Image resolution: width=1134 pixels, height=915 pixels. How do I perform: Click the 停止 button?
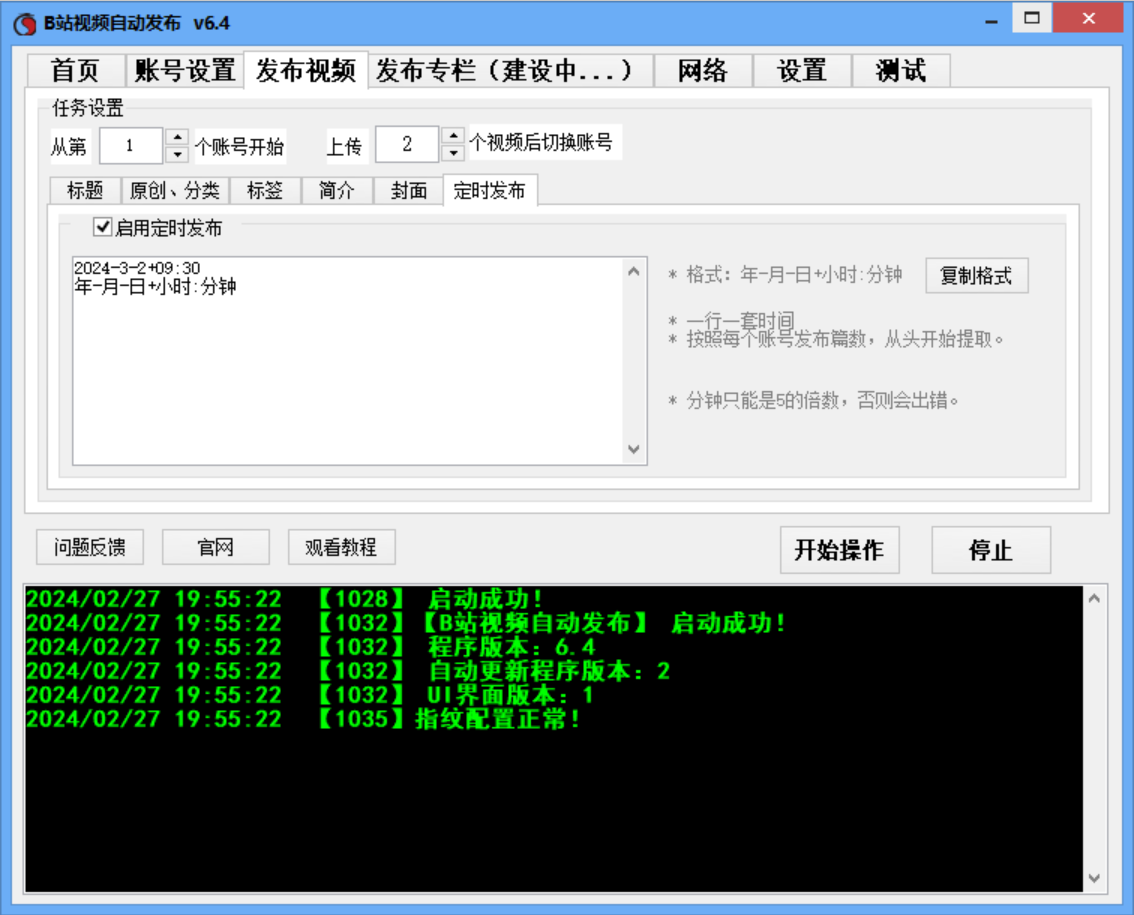[x=991, y=550]
